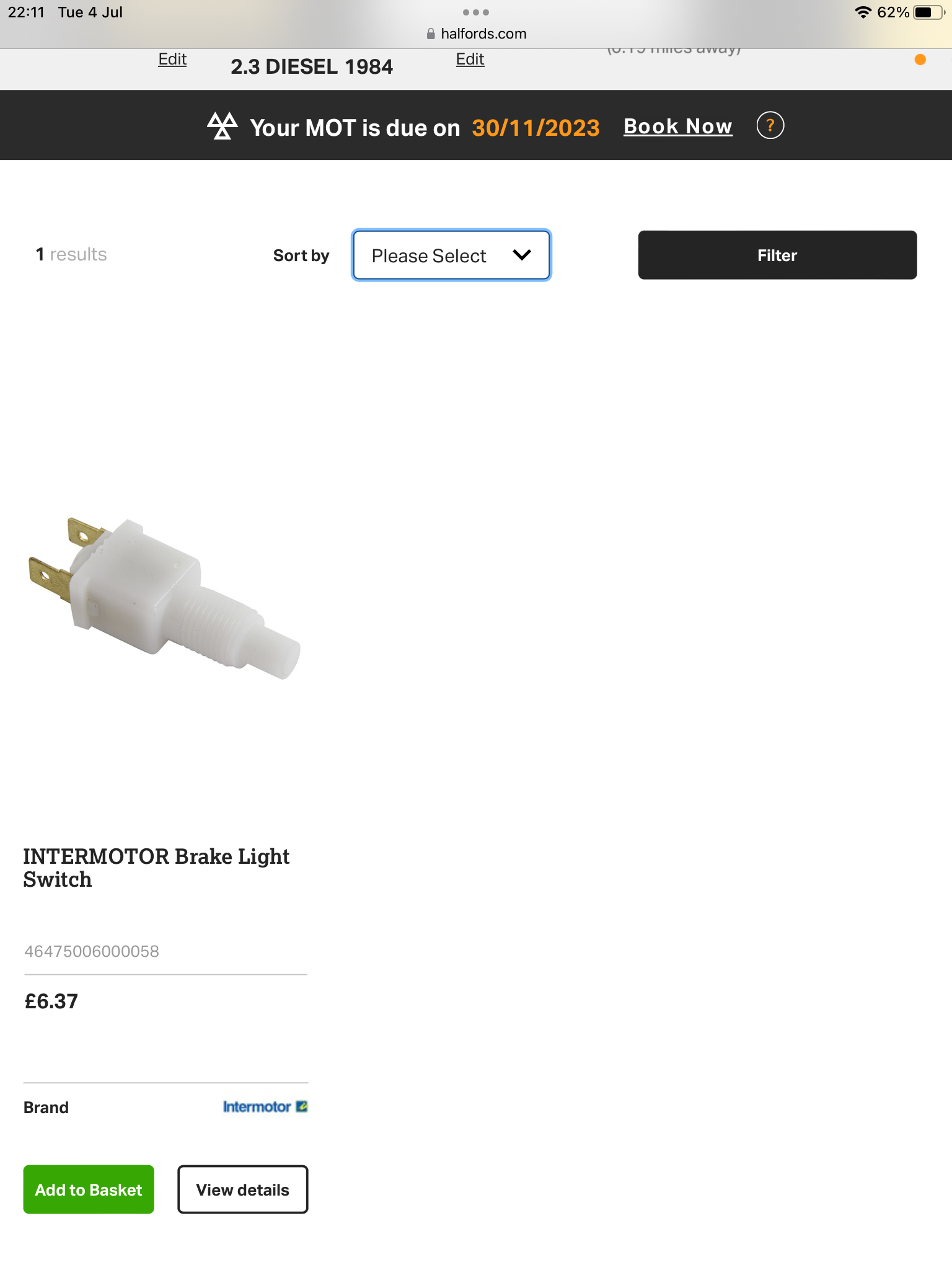Open the three-dot multitasking menu at top
Screen dimensions: 952x1270
(x=476, y=12)
